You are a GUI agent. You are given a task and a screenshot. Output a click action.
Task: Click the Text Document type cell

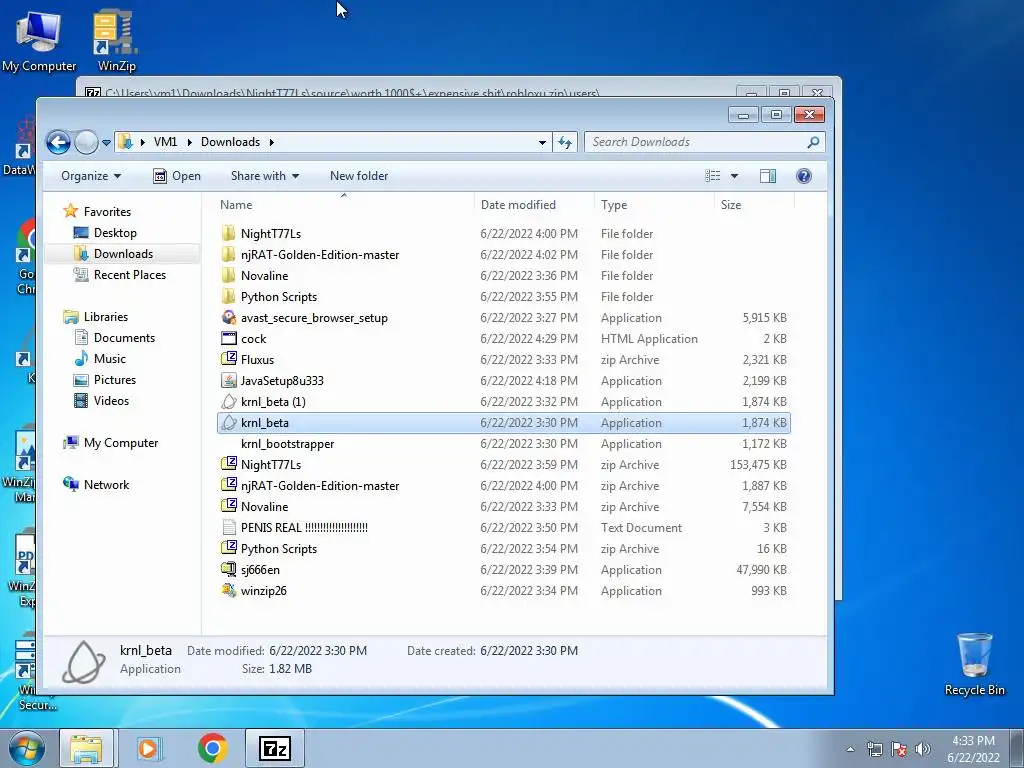pos(641,528)
